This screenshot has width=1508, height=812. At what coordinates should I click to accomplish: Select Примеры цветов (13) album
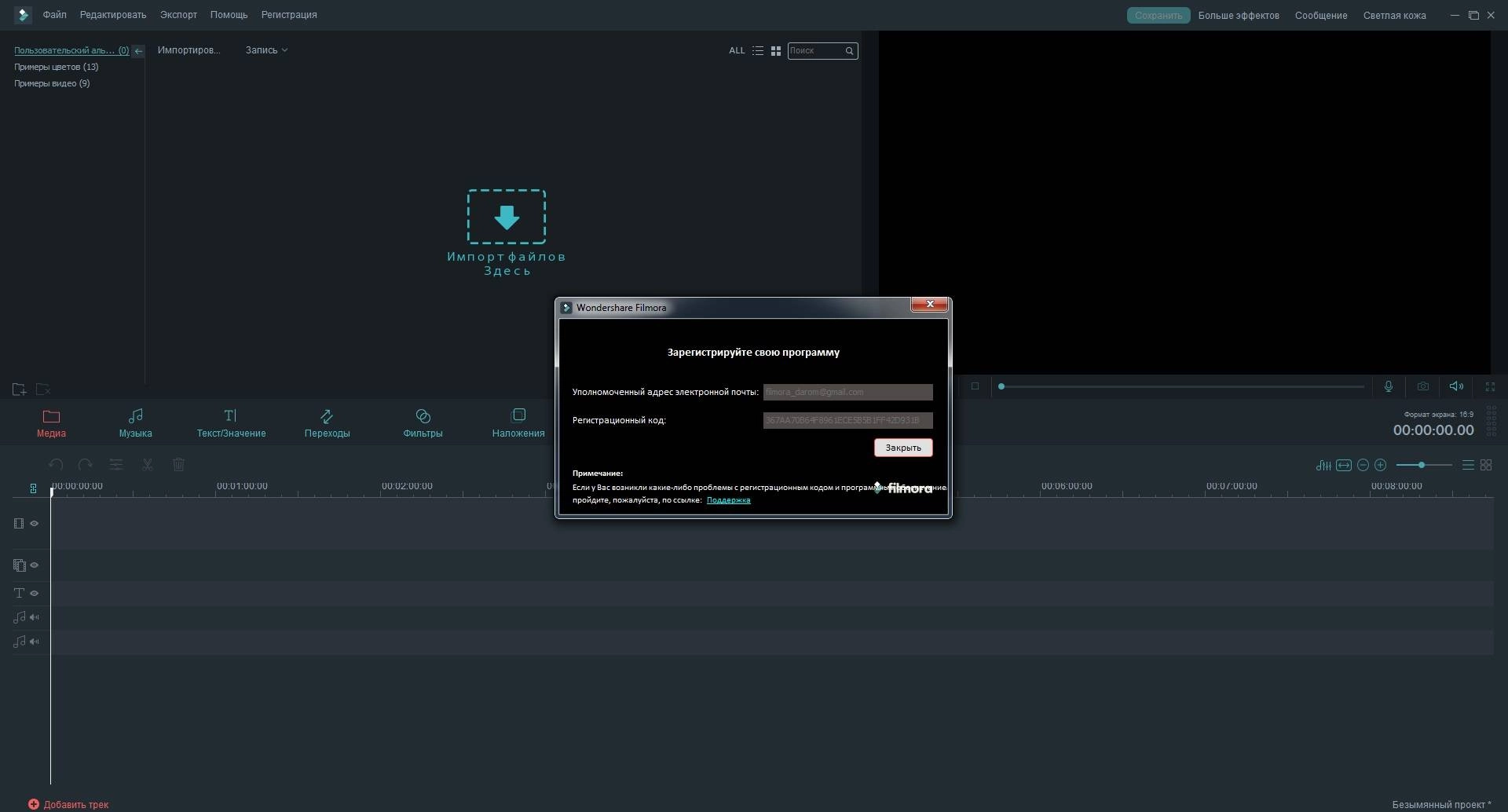56,67
